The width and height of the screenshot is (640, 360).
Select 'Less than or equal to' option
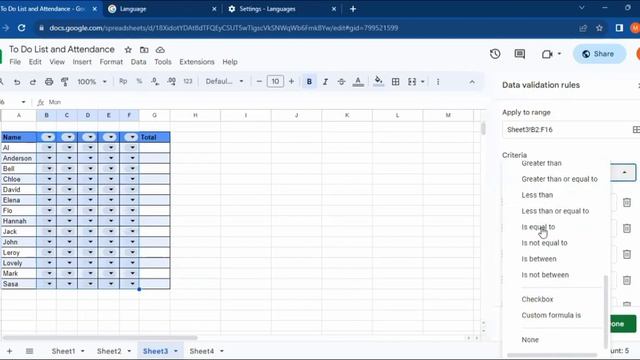pos(555,211)
